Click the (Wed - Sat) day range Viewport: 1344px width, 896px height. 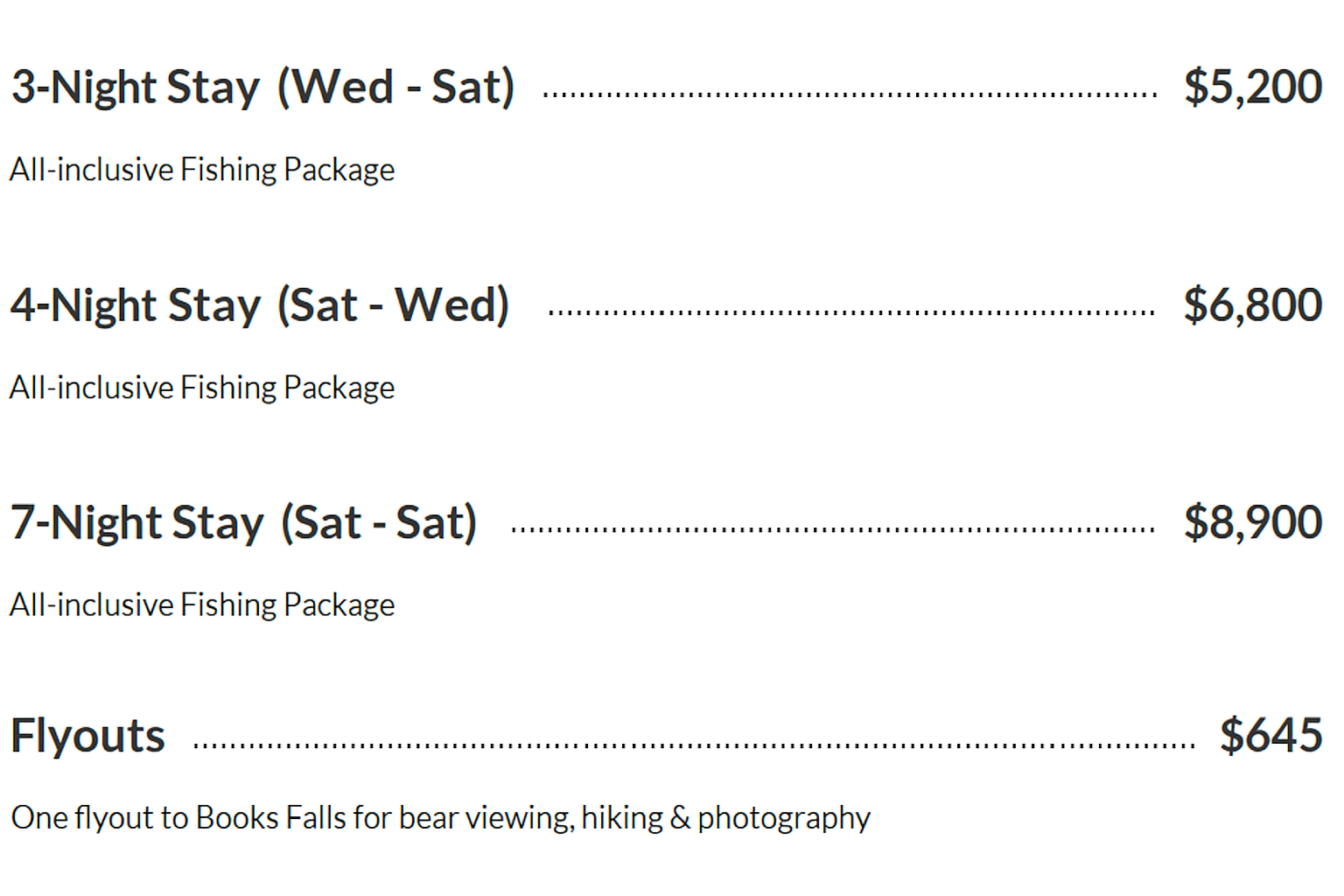[x=395, y=87]
